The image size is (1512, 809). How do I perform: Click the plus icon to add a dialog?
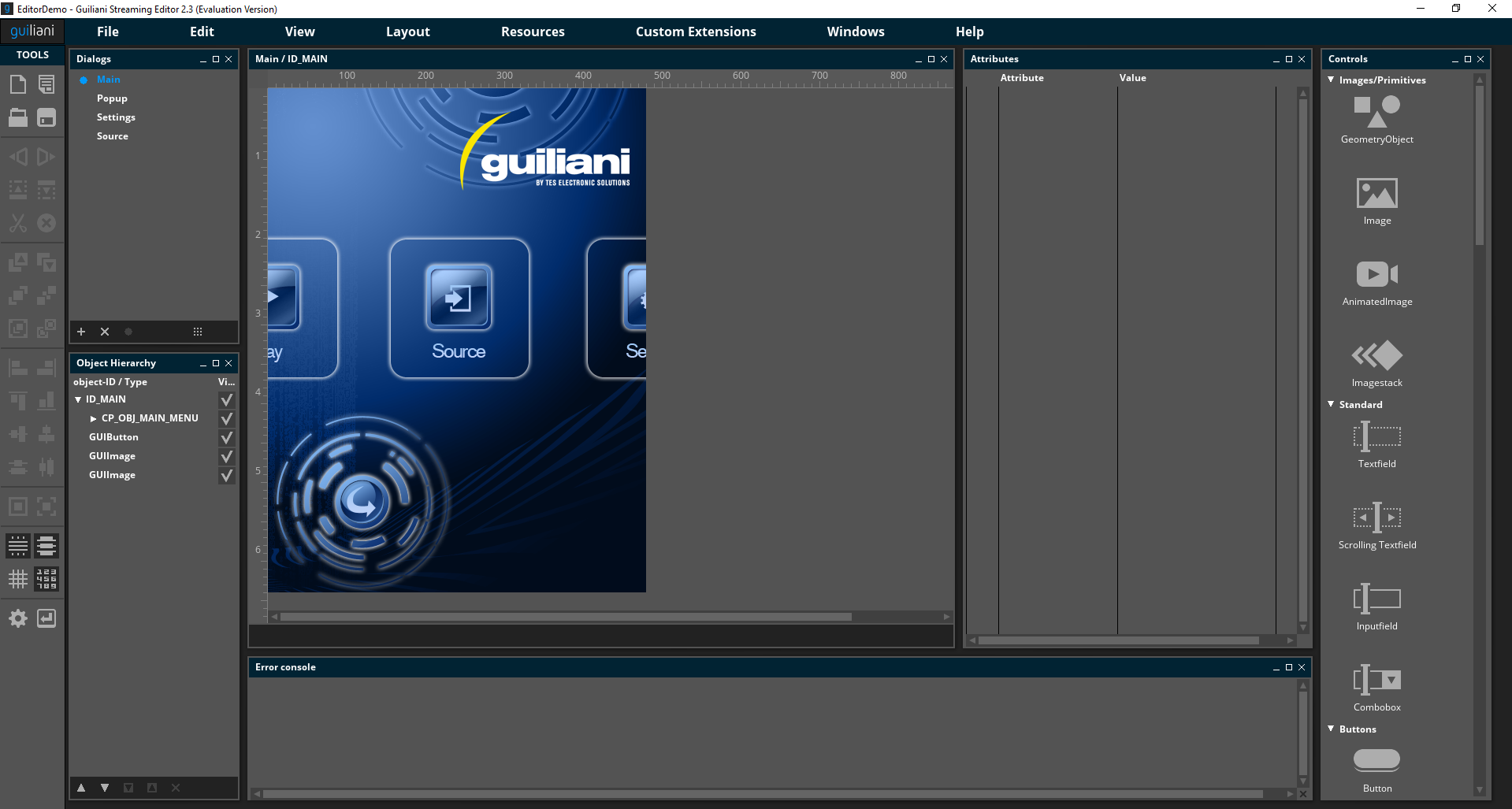pyautogui.click(x=81, y=332)
